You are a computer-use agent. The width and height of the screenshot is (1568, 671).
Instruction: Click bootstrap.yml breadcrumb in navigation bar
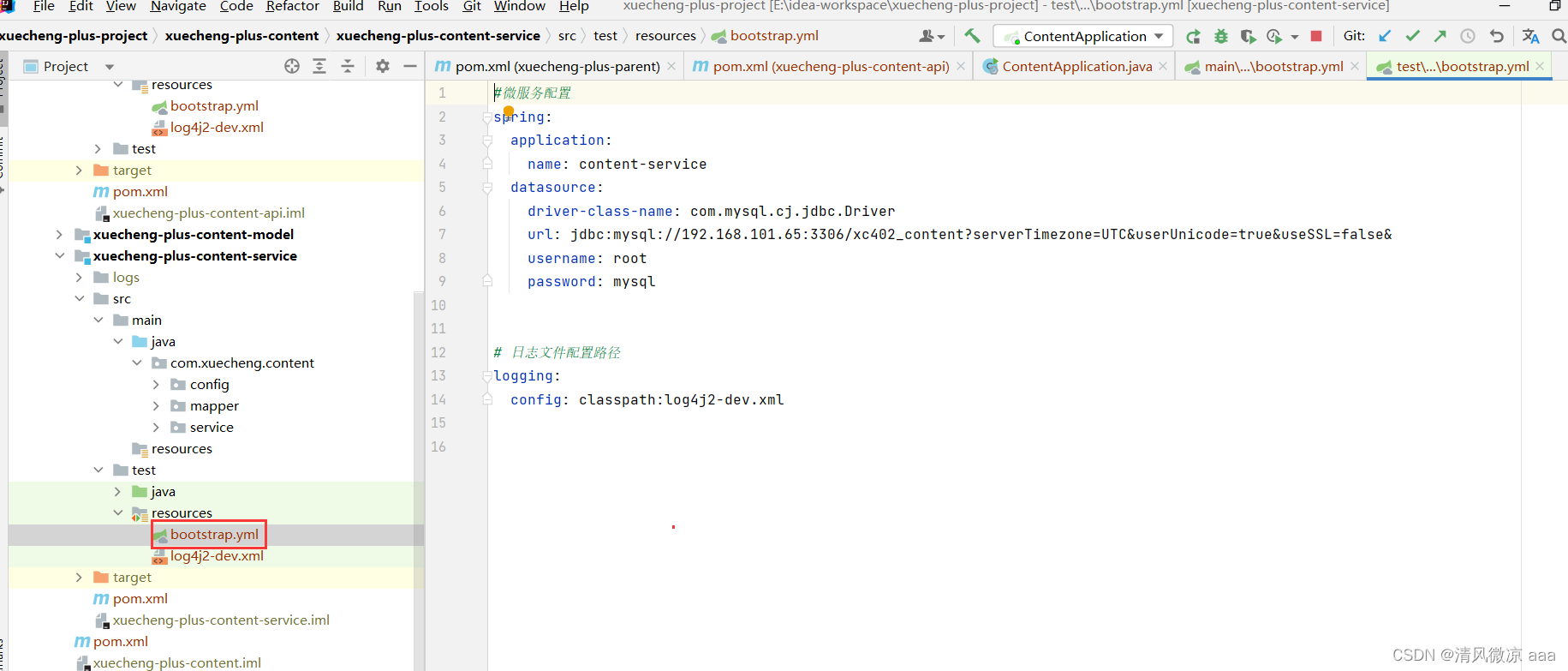coord(774,36)
